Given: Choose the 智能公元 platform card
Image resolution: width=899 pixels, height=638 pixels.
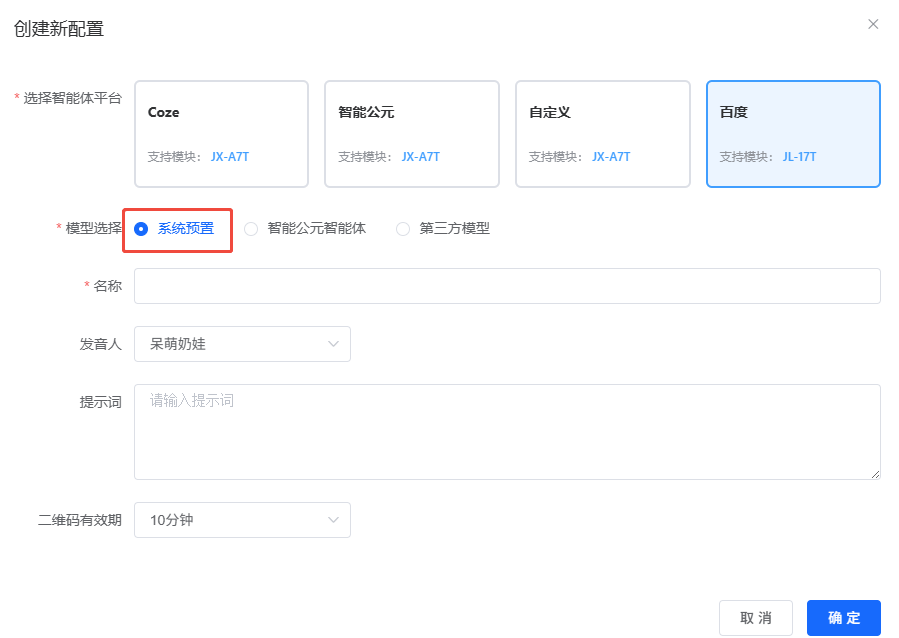Looking at the screenshot, I should tap(412, 134).
